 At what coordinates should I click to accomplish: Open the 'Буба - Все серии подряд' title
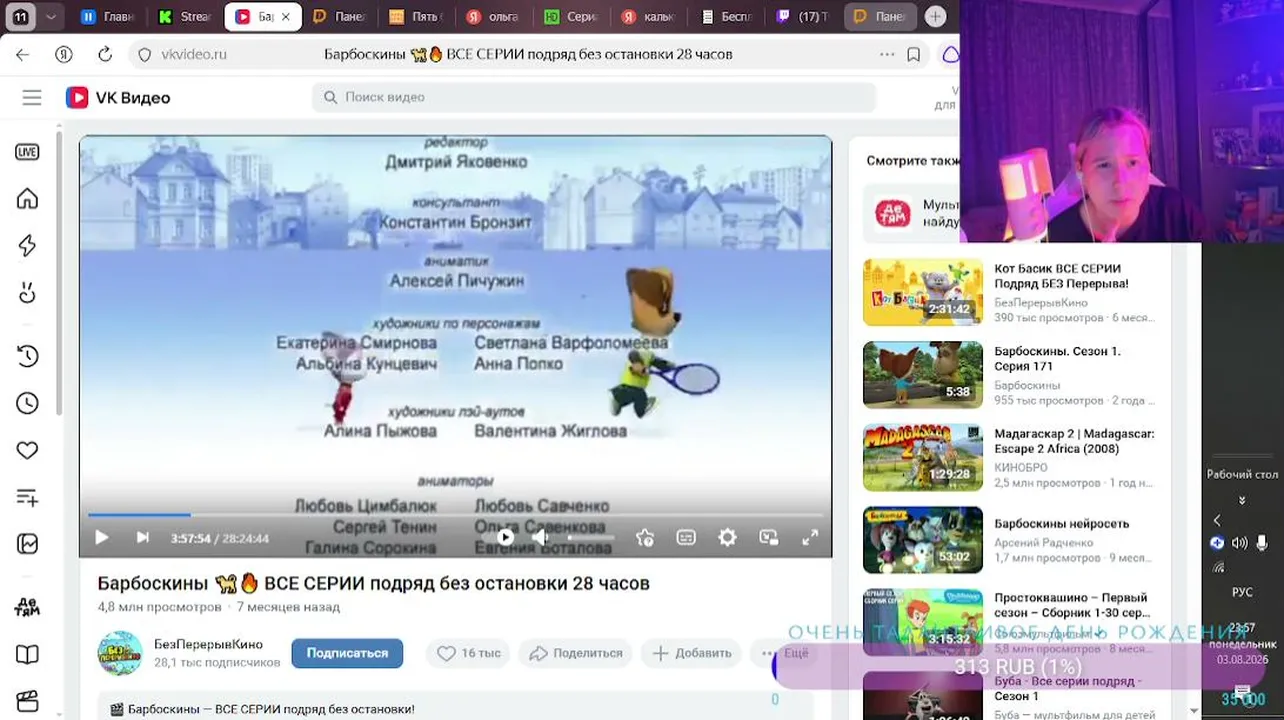pos(1067,688)
